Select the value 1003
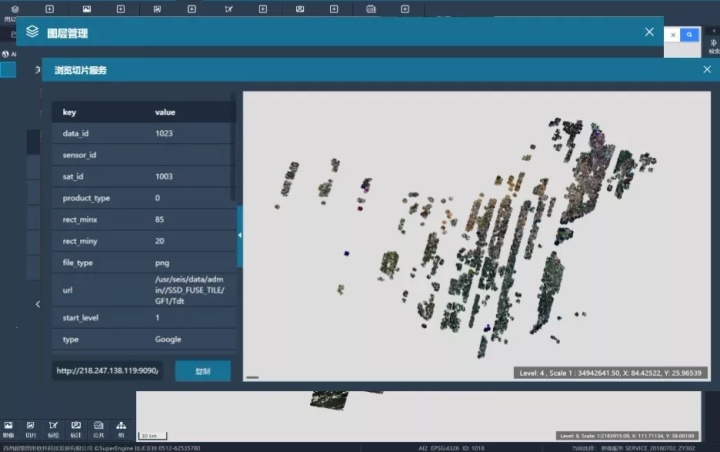The image size is (720, 452). tap(164, 176)
